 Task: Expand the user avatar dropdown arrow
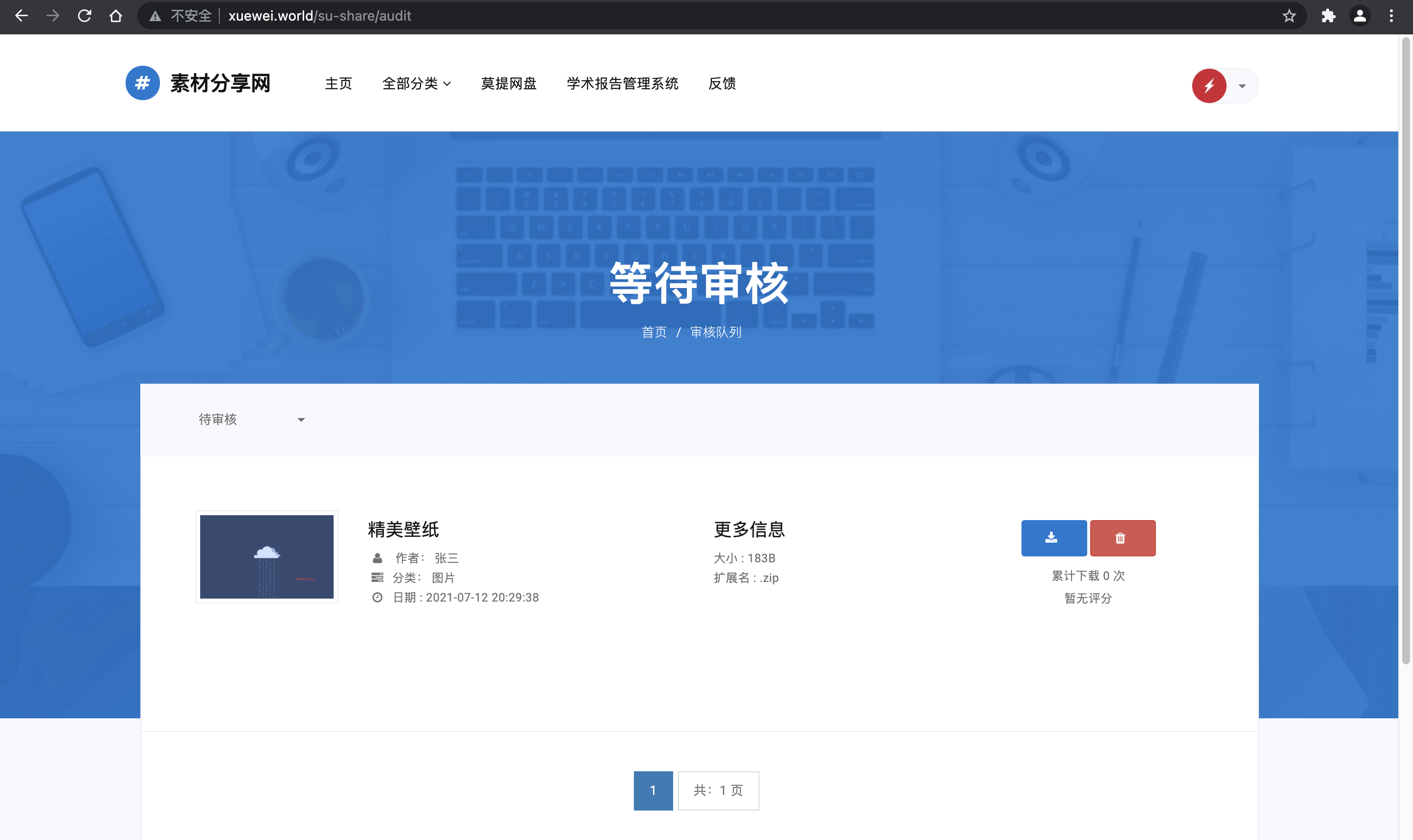tap(1242, 87)
